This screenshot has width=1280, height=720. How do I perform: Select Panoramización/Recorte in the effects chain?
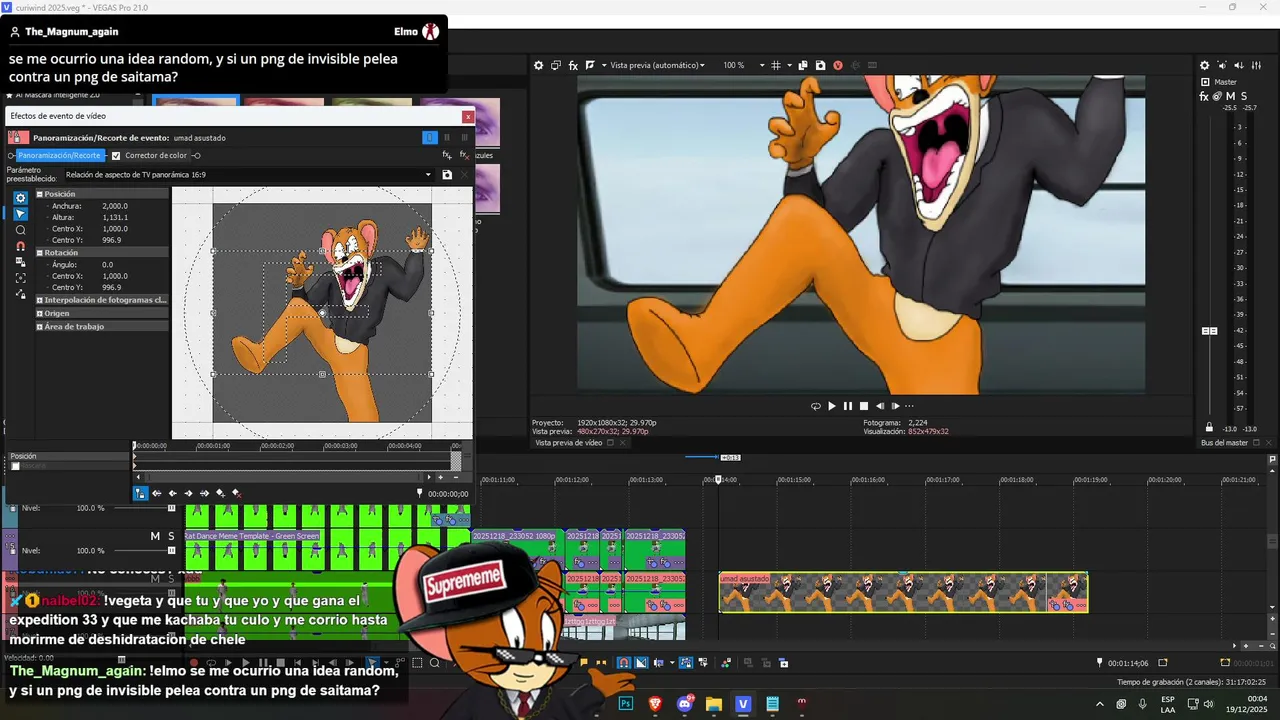pos(61,156)
